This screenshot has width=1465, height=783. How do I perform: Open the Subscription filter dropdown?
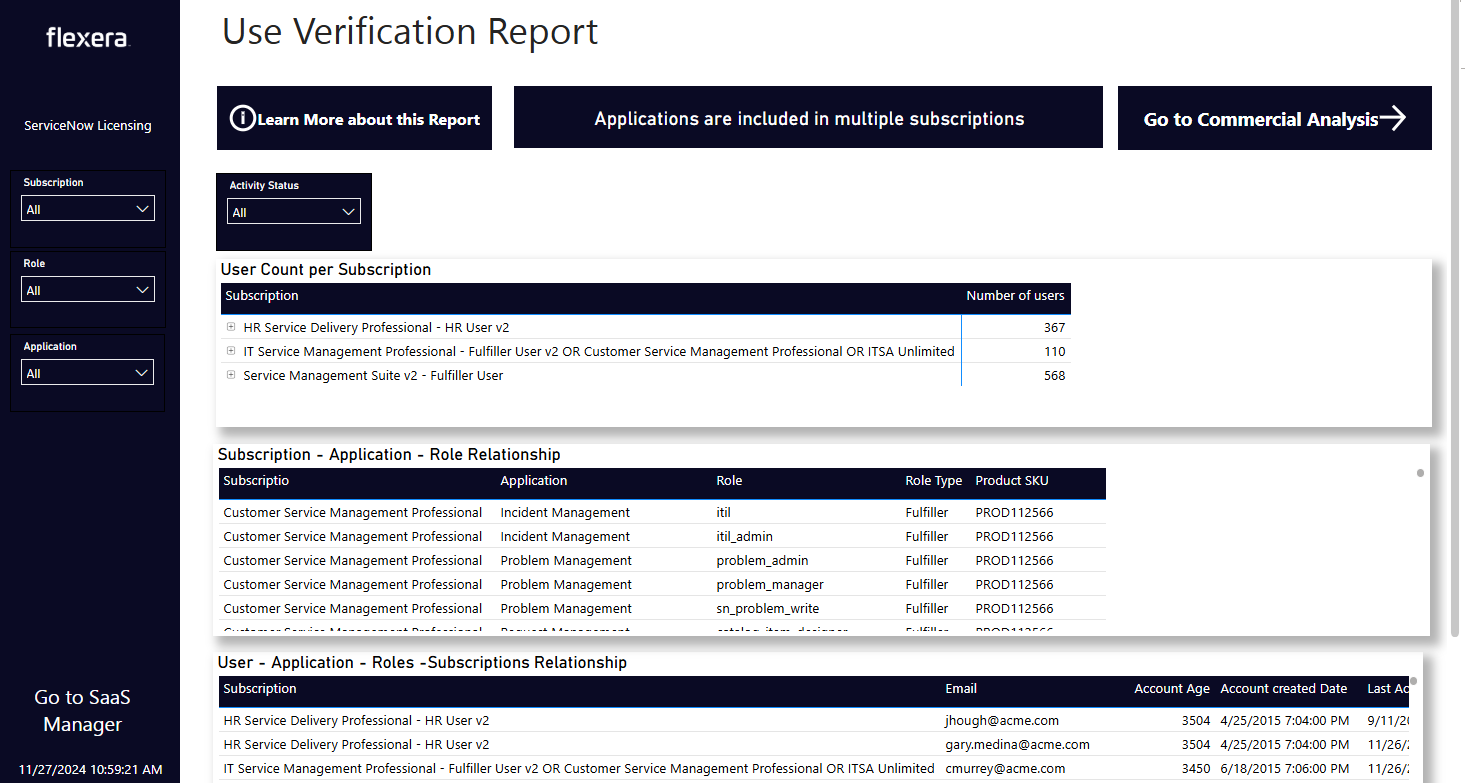click(x=88, y=209)
